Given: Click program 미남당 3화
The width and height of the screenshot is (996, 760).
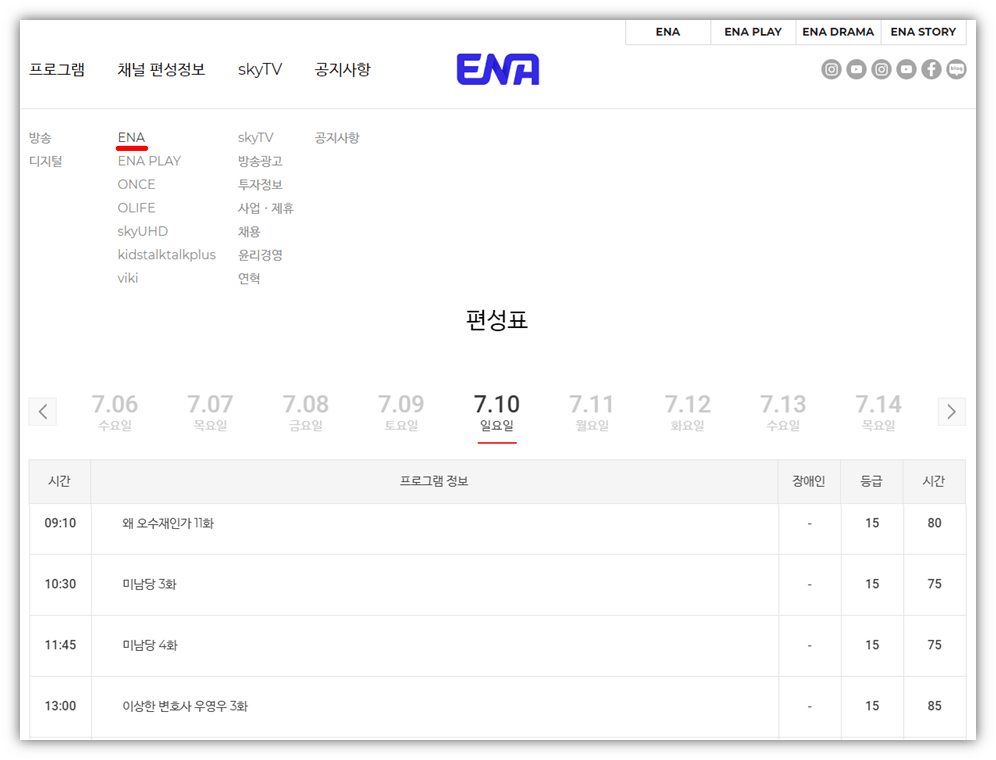Looking at the screenshot, I should click(x=149, y=584).
